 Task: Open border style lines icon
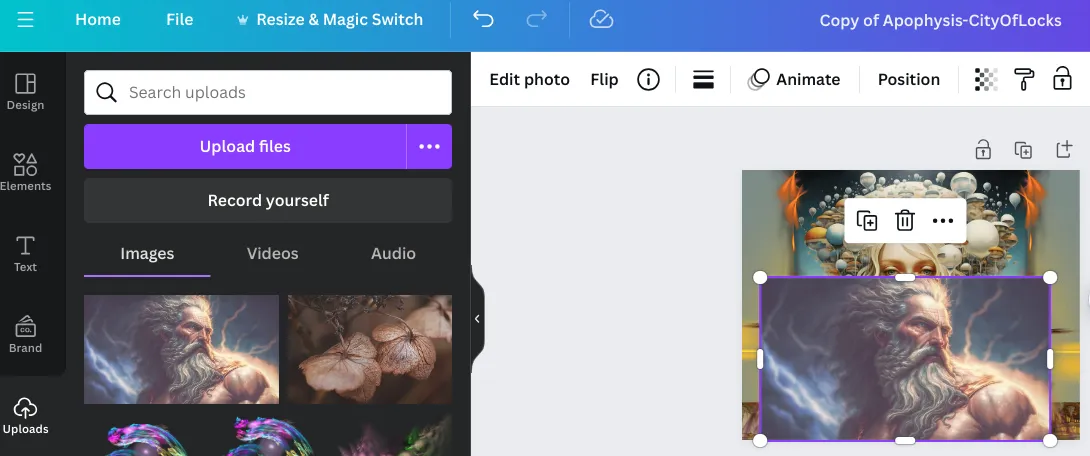point(703,79)
